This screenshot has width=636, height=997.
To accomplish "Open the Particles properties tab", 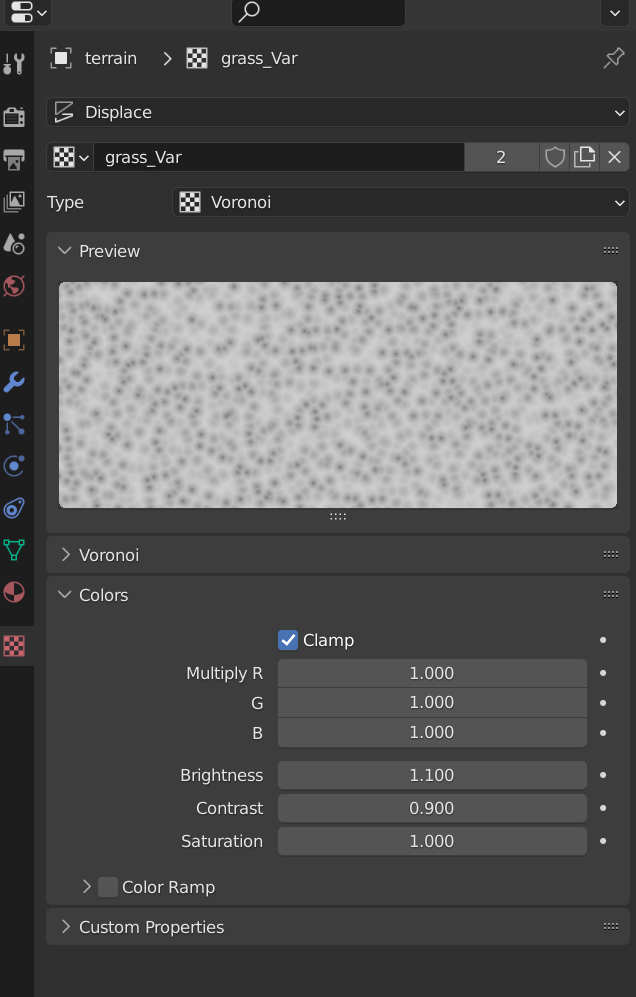I will 14,424.
